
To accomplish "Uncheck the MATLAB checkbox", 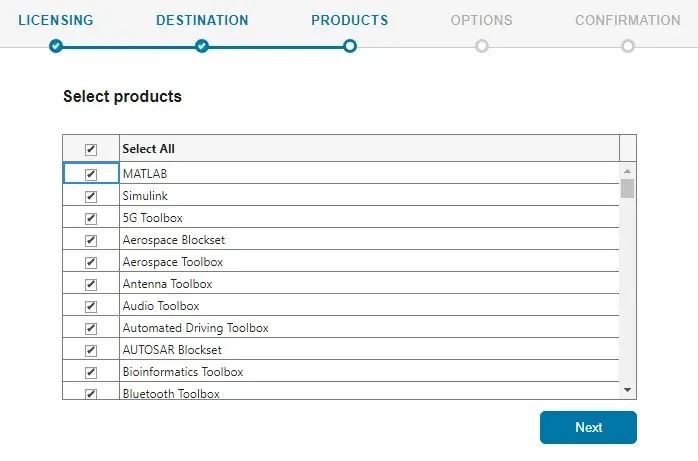I will pyautogui.click(x=91, y=174).
